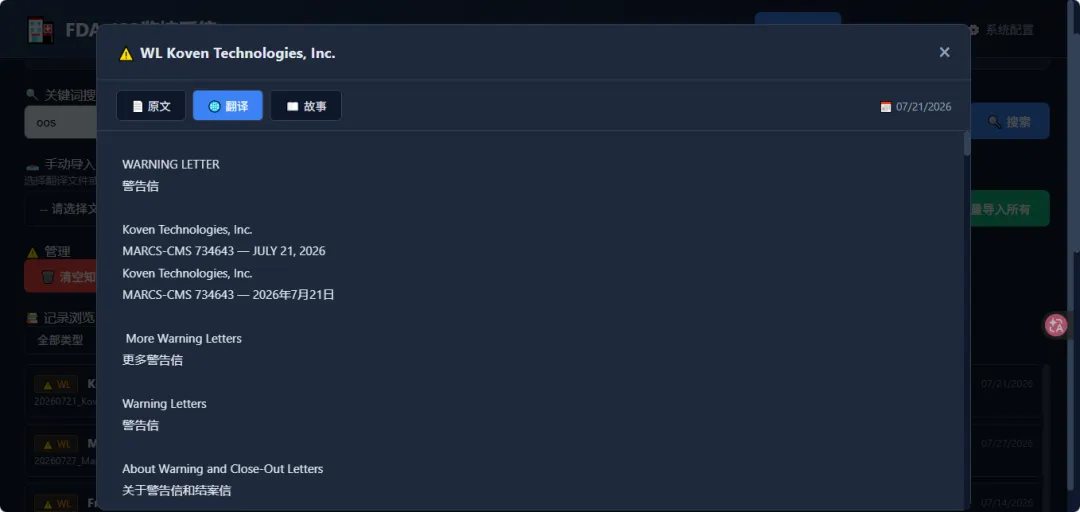Image resolution: width=1080 pixels, height=512 pixels.
Task: Close the Koven Technologies dialog
Action: [944, 52]
